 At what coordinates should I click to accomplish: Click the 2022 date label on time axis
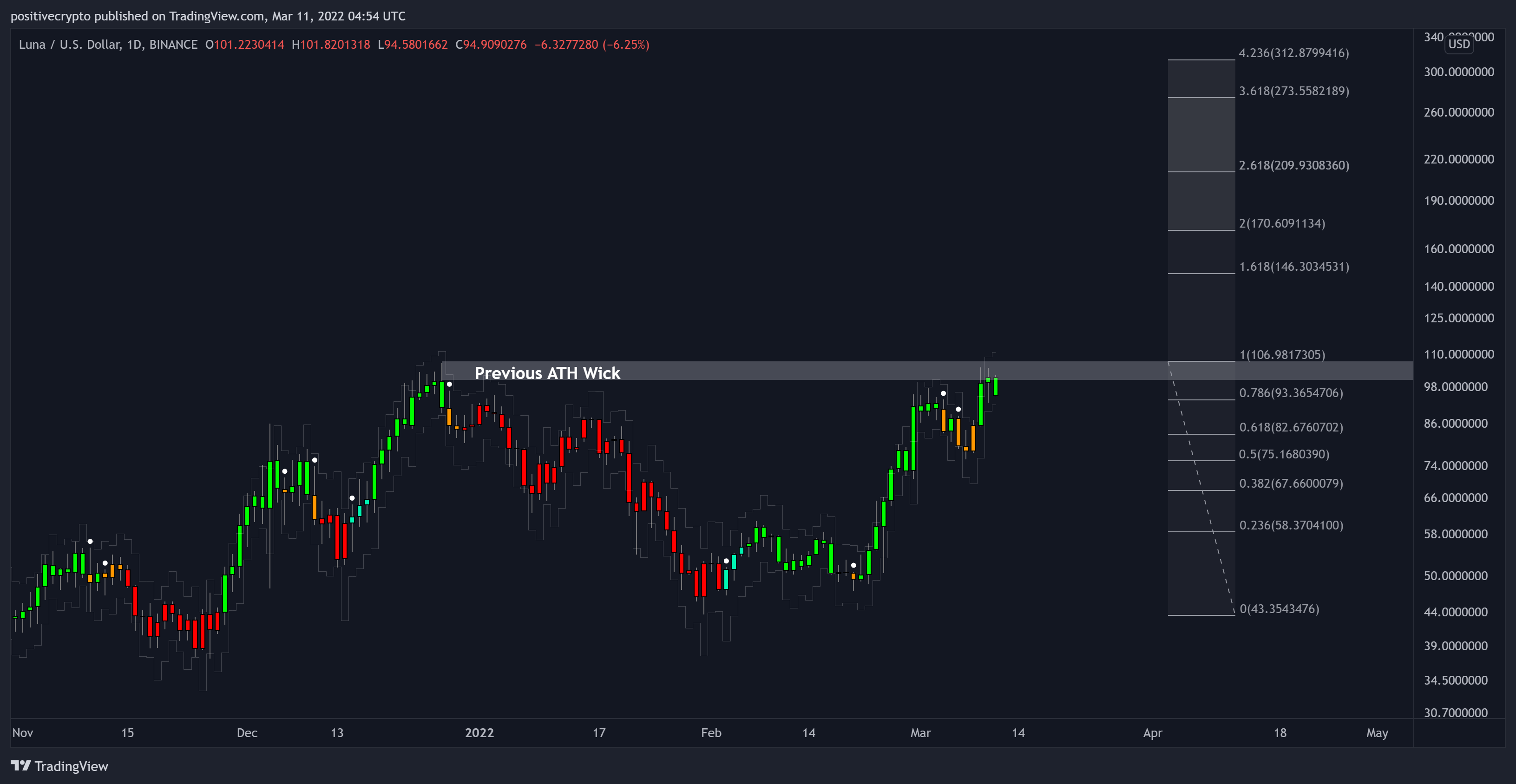tap(479, 733)
